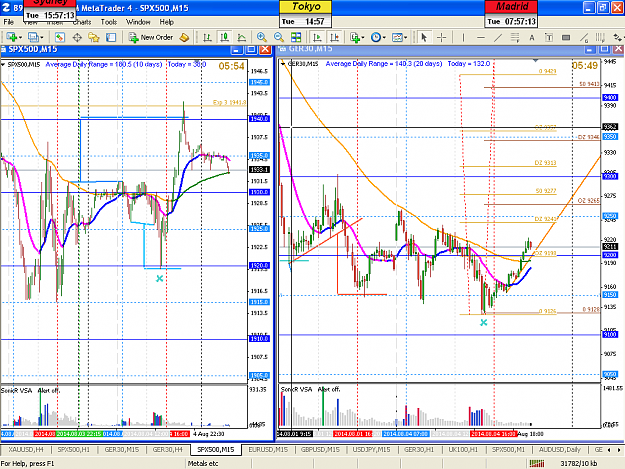Click the New Chart toolbar icon
625x469 pixels.
pos(11,37)
